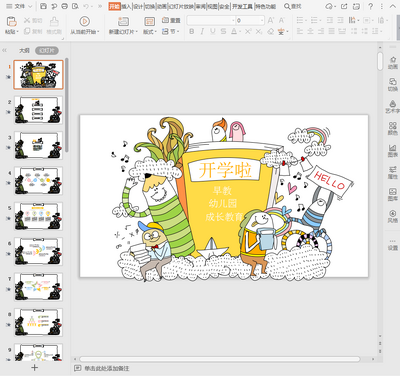
Task: Expand the 从当前开始 slideshow dropdown
Action: [99, 32]
